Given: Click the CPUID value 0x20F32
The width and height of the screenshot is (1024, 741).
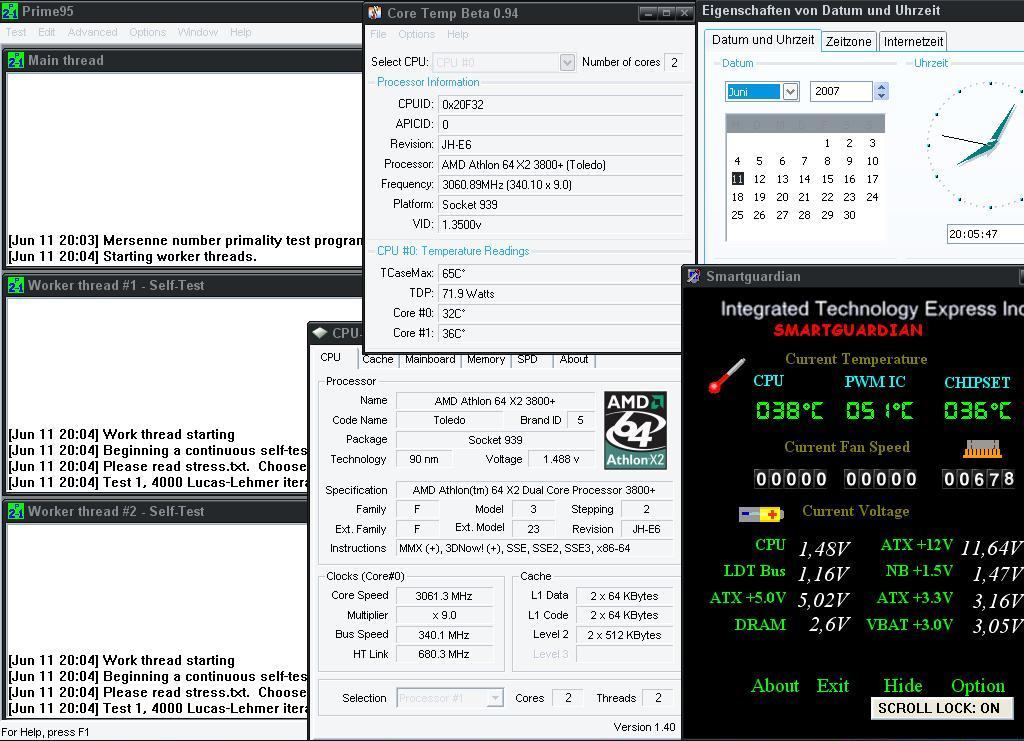Looking at the screenshot, I should point(560,104).
